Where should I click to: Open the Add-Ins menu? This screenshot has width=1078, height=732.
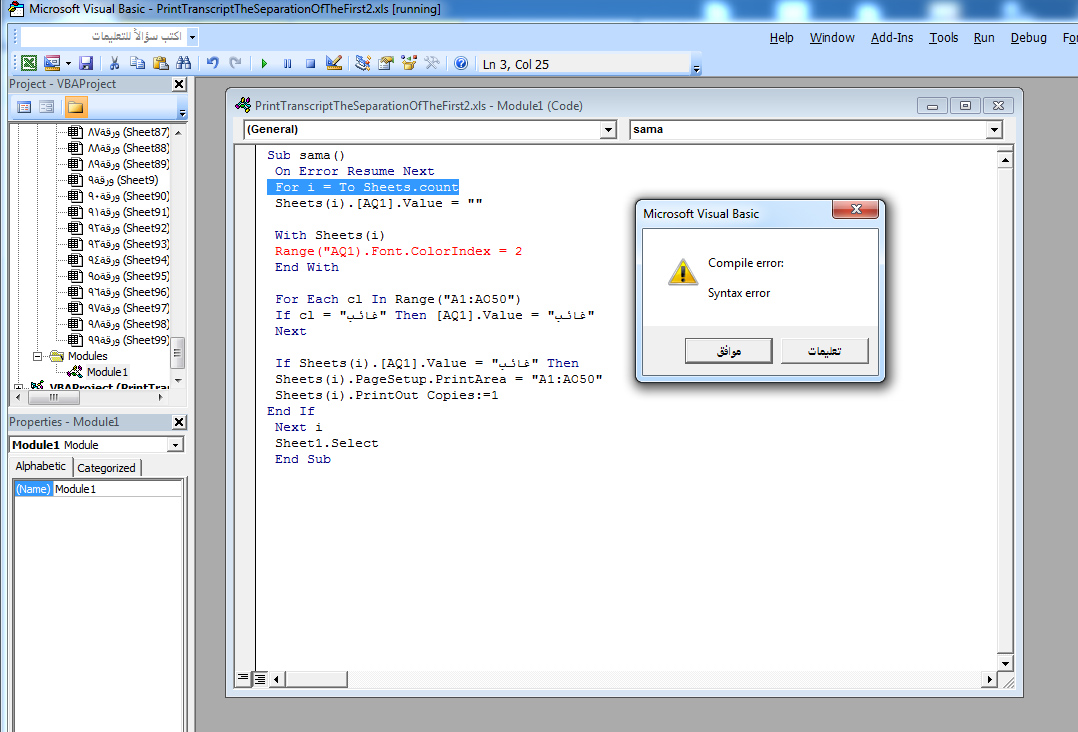(x=892, y=38)
